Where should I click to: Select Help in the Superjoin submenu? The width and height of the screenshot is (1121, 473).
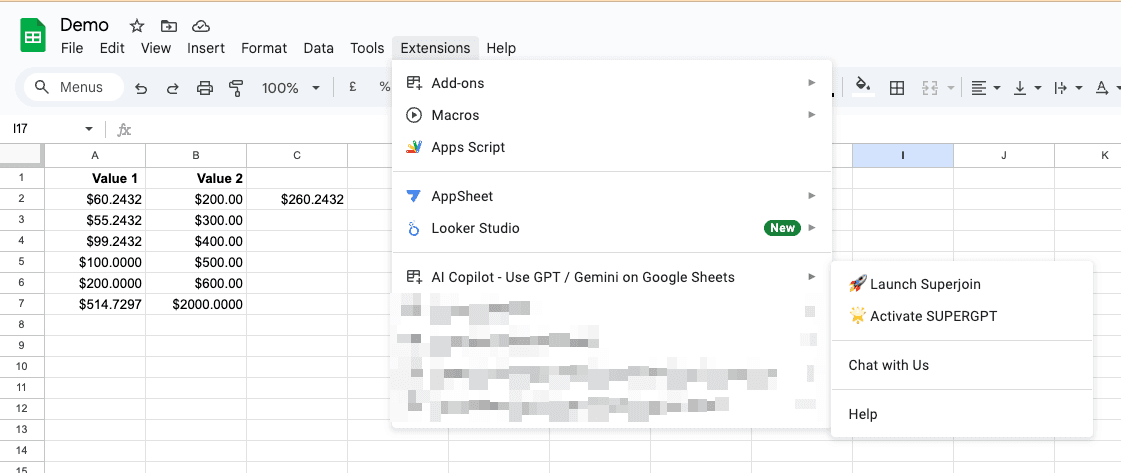click(x=962, y=414)
